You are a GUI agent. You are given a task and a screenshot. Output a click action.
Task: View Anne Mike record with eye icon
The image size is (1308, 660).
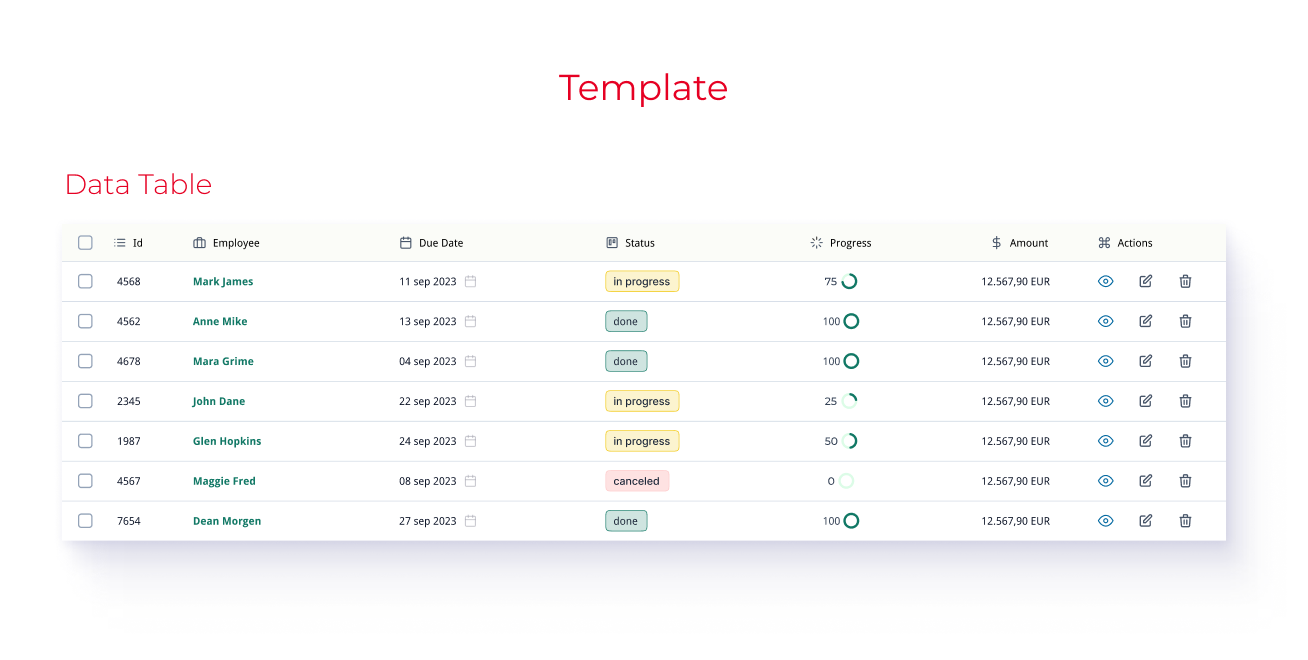[x=1105, y=321]
